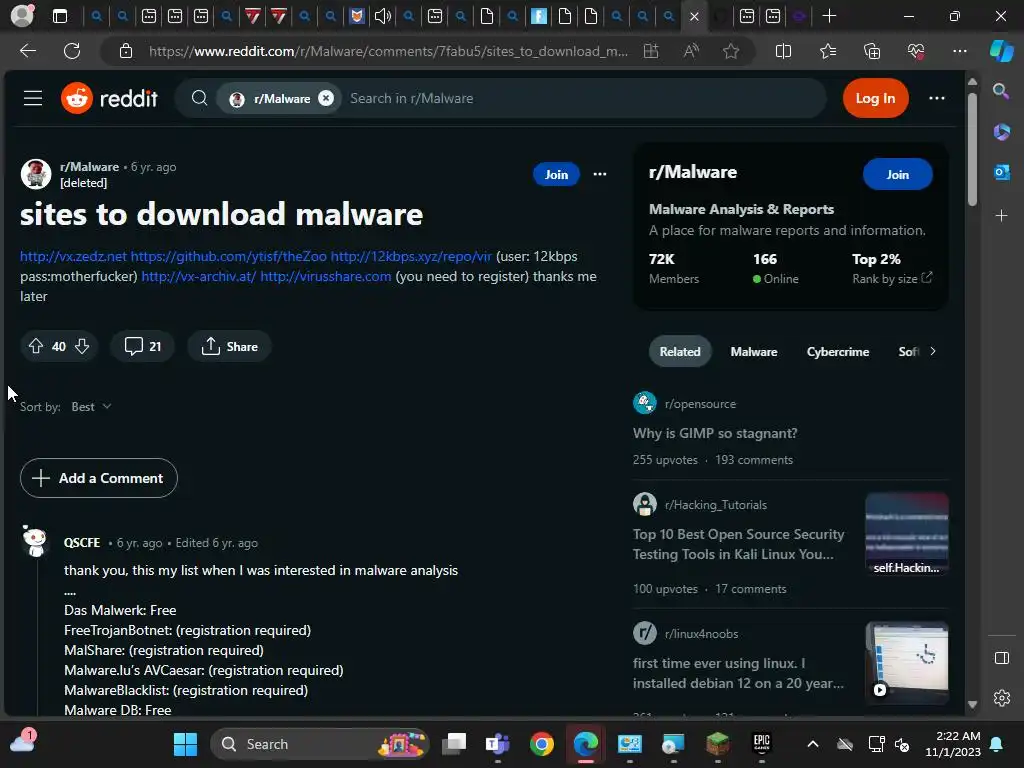Click the Log In button

(x=875, y=99)
